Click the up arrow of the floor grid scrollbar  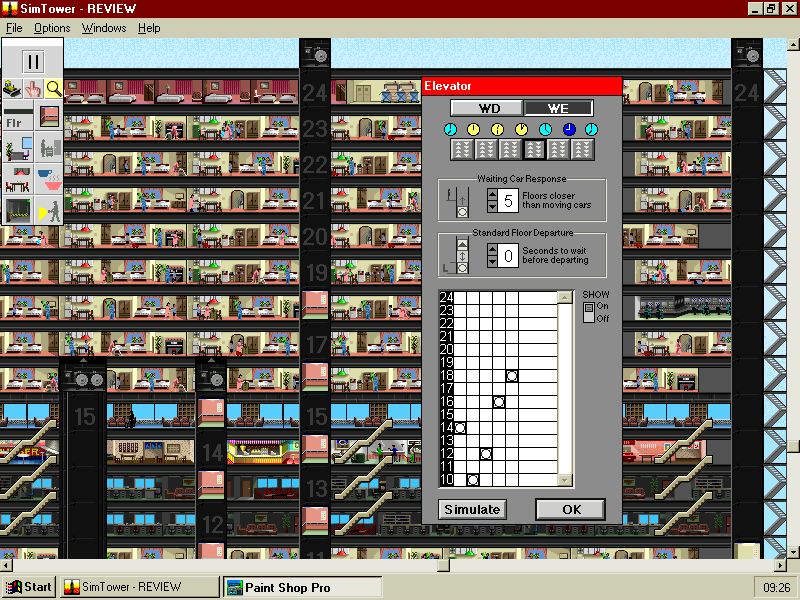coord(565,297)
